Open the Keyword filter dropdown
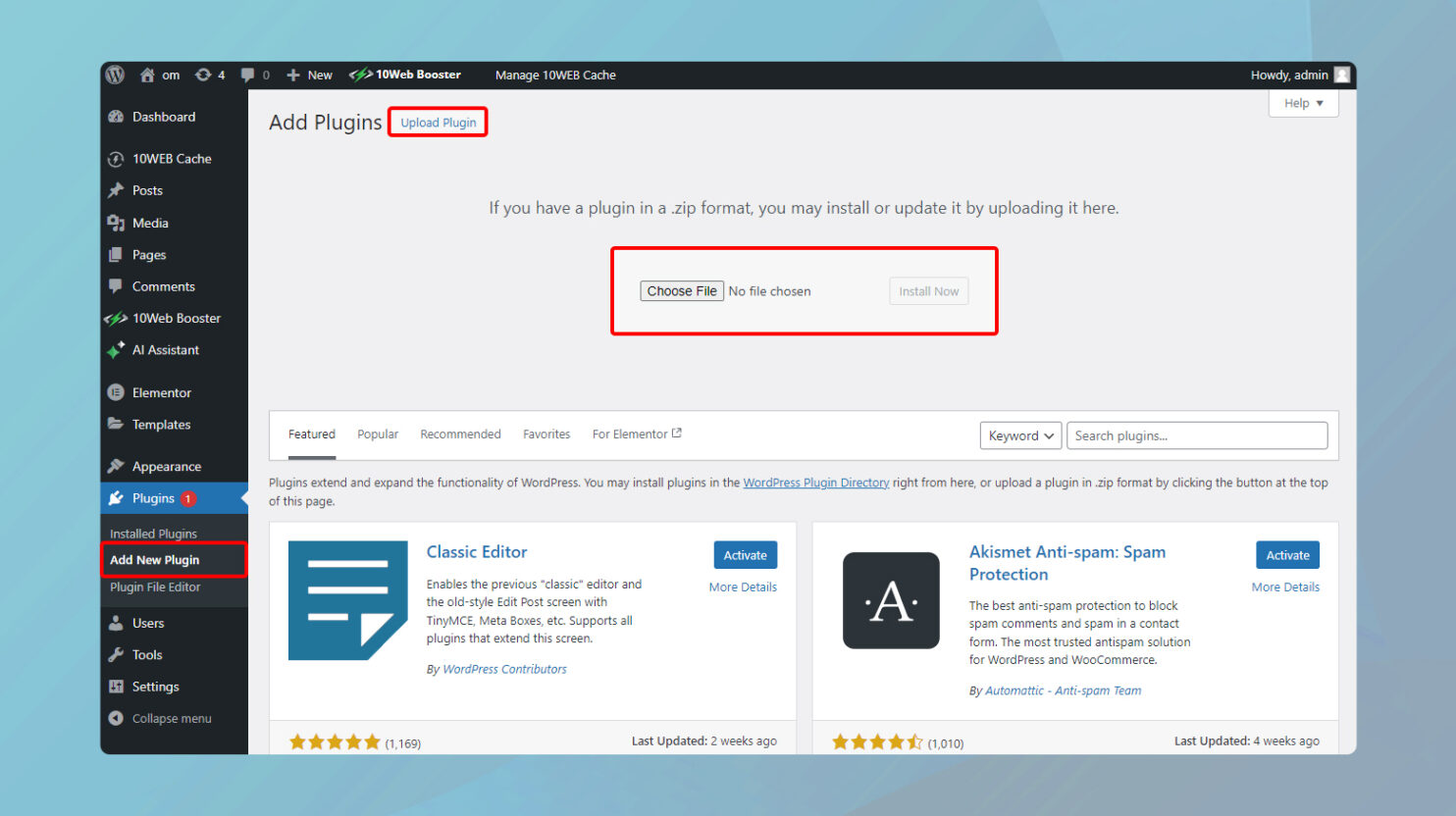The image size is (1456, 816). [x=1019, y=434]
